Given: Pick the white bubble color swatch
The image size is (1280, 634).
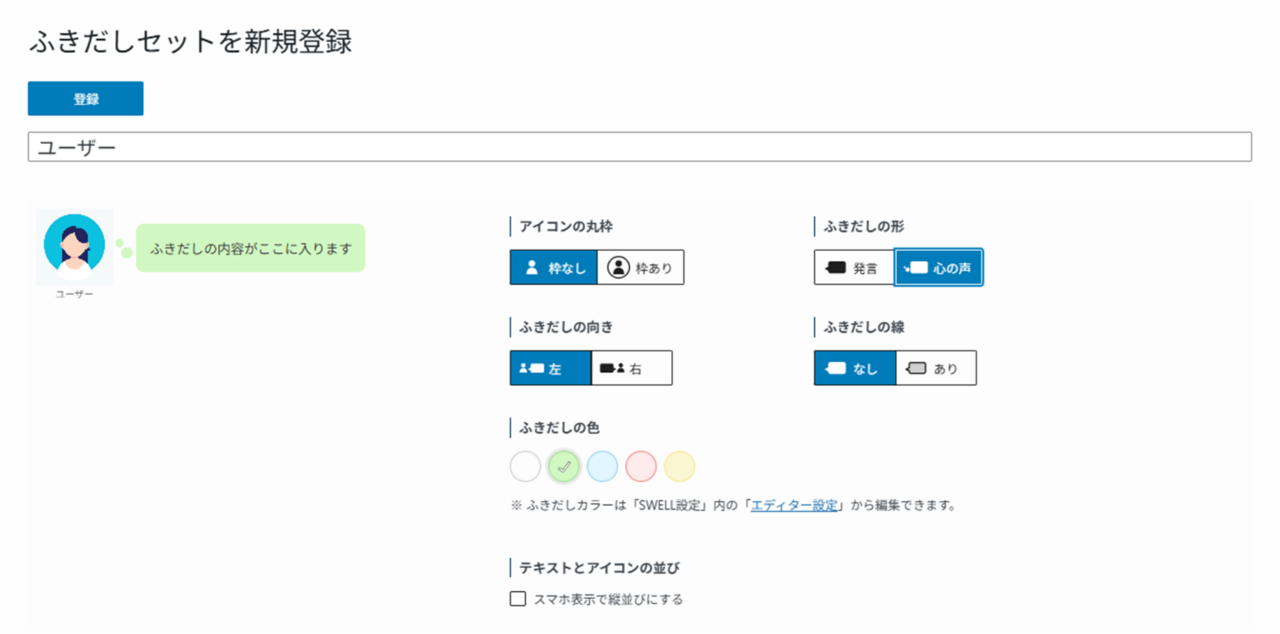Looking at the screenshot, I should (525, 466).
